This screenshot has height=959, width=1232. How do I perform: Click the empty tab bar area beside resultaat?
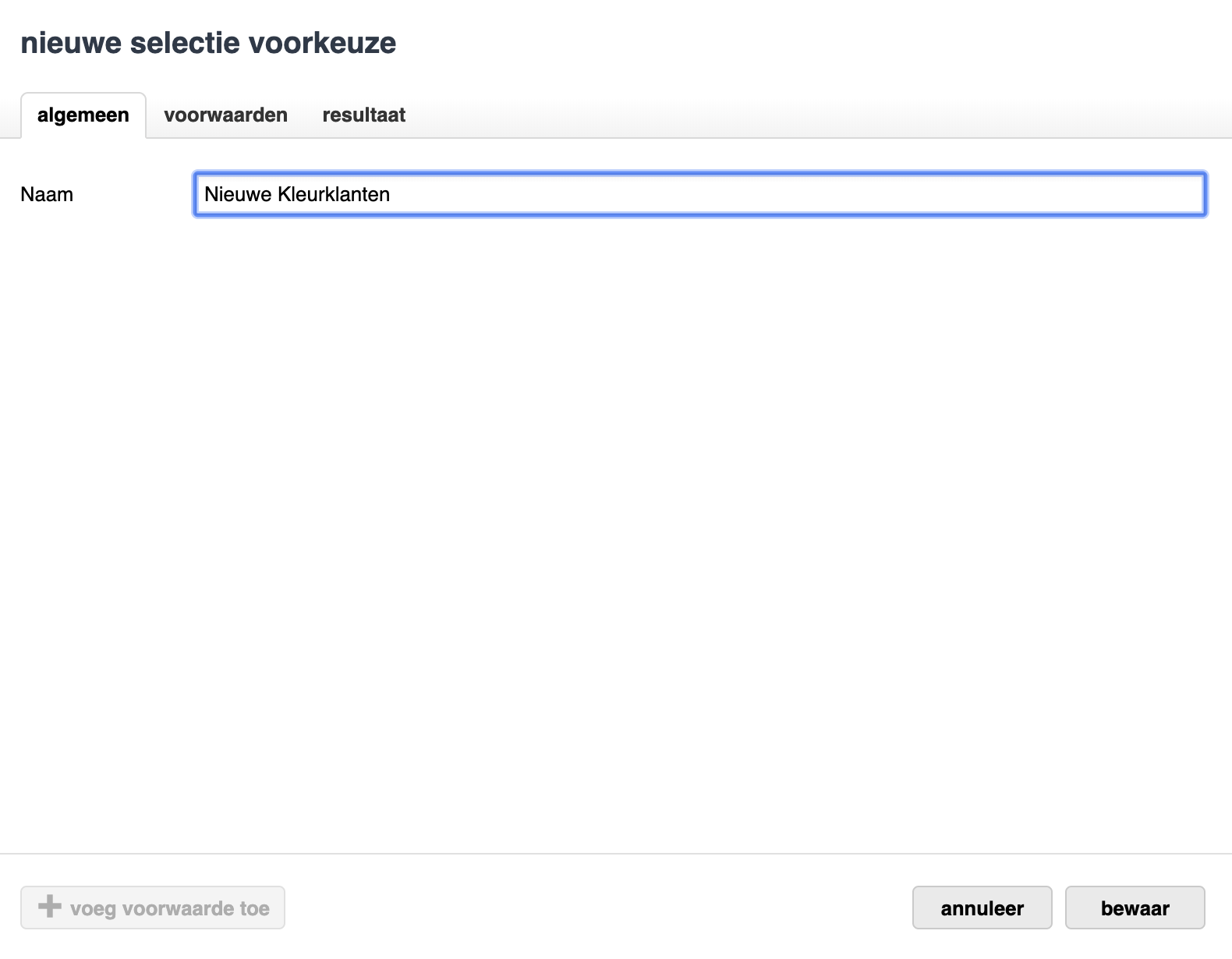click(x=780, y=115)
